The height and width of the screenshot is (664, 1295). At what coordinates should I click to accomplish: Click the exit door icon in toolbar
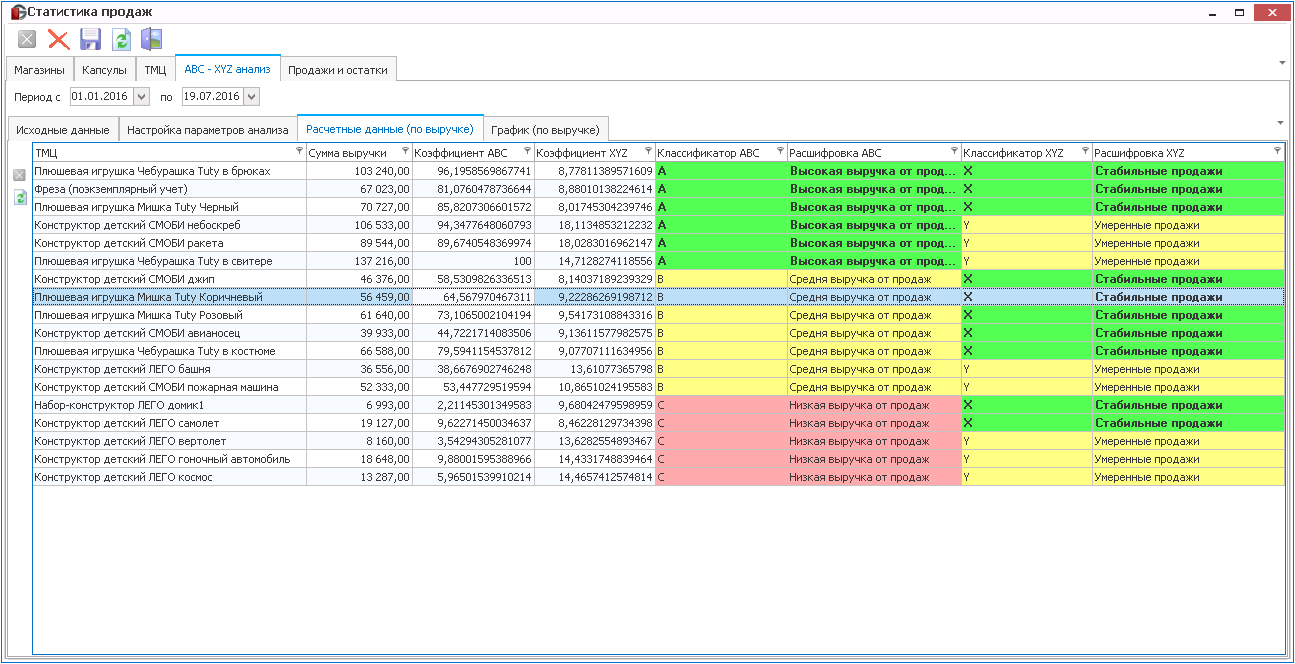[152, 39]
